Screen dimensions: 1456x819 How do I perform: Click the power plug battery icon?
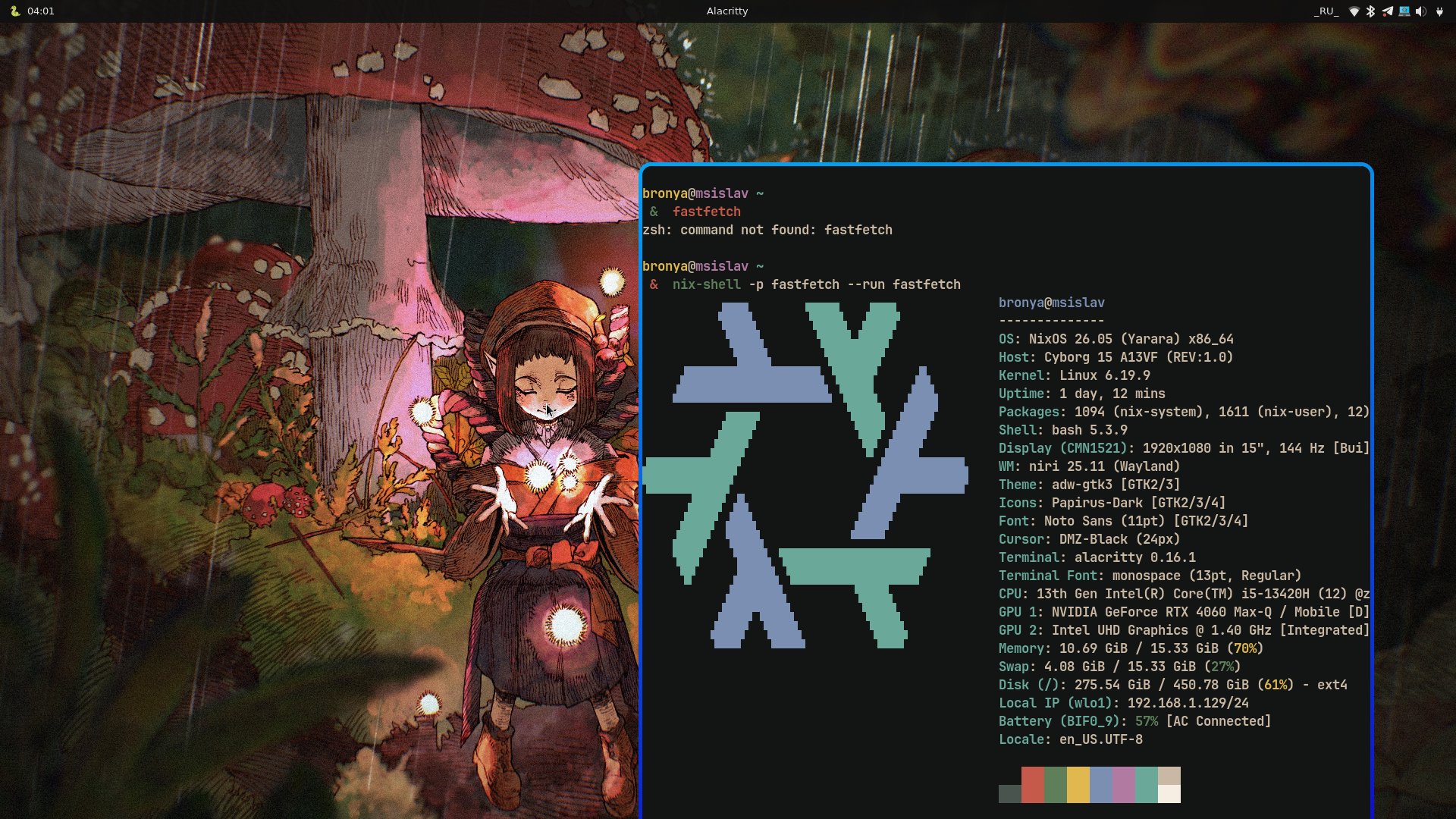[1439, 11]
